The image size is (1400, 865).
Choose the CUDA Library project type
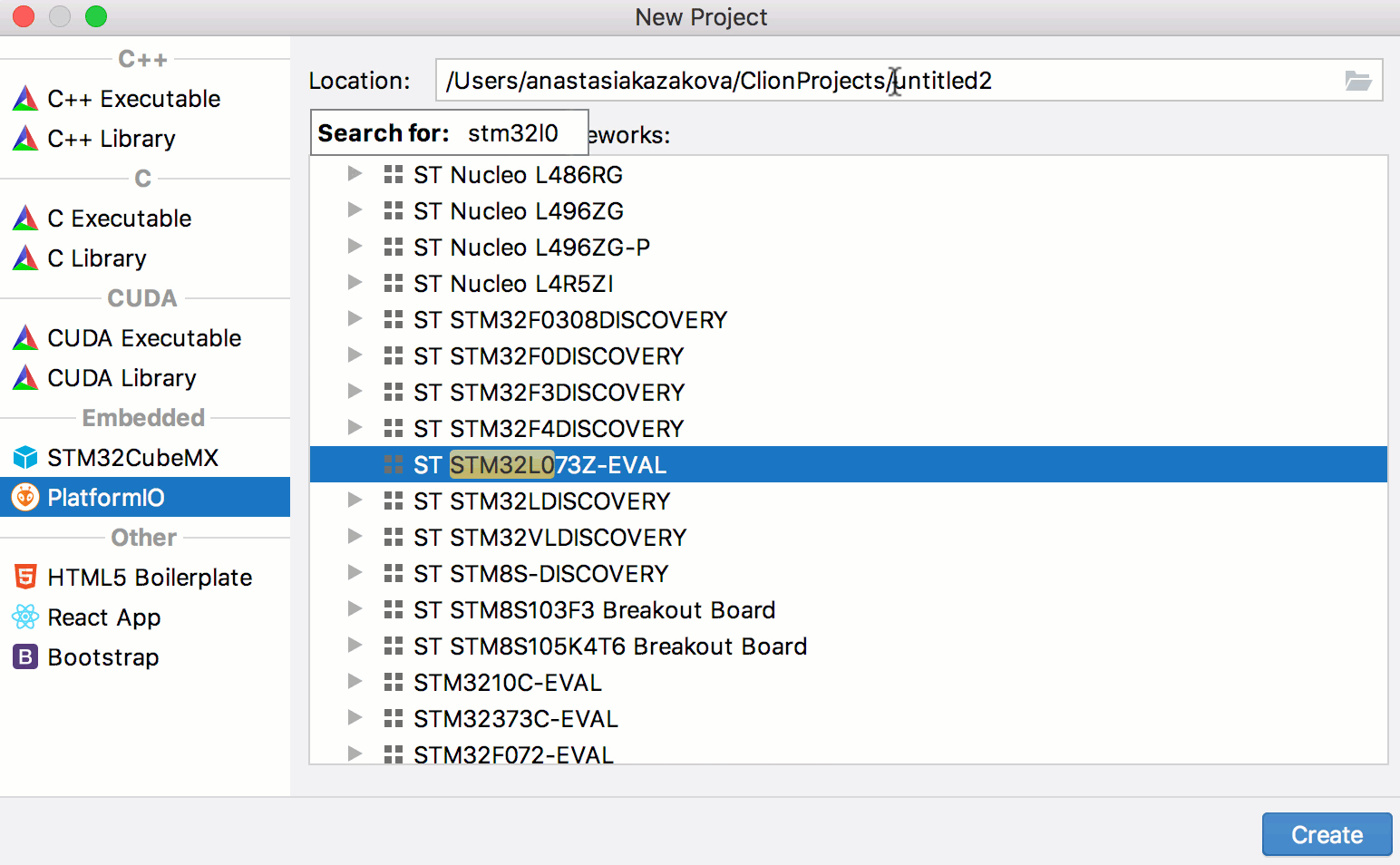click(x=145, y=377)
